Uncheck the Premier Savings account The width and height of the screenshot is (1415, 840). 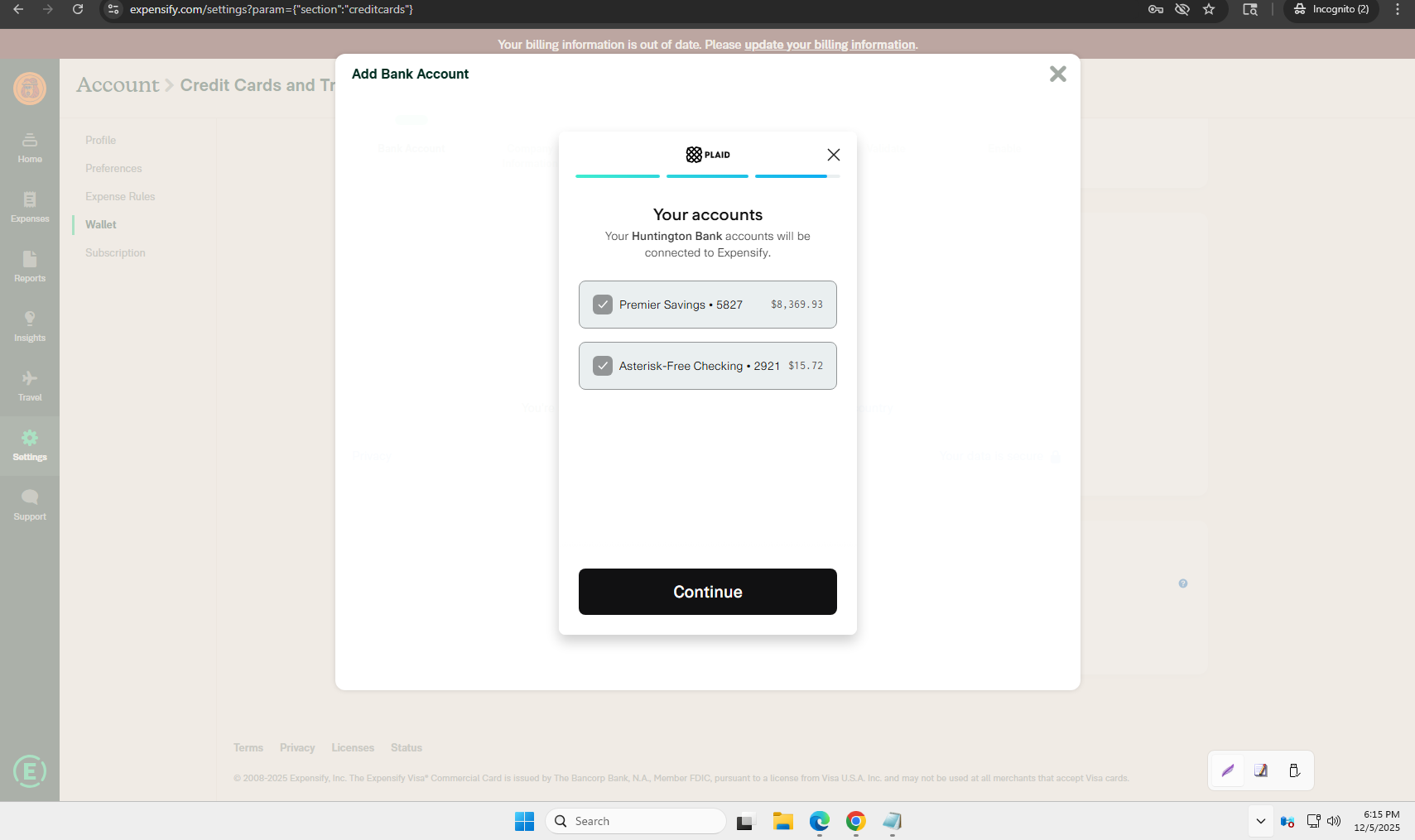(x=603, y=305)
